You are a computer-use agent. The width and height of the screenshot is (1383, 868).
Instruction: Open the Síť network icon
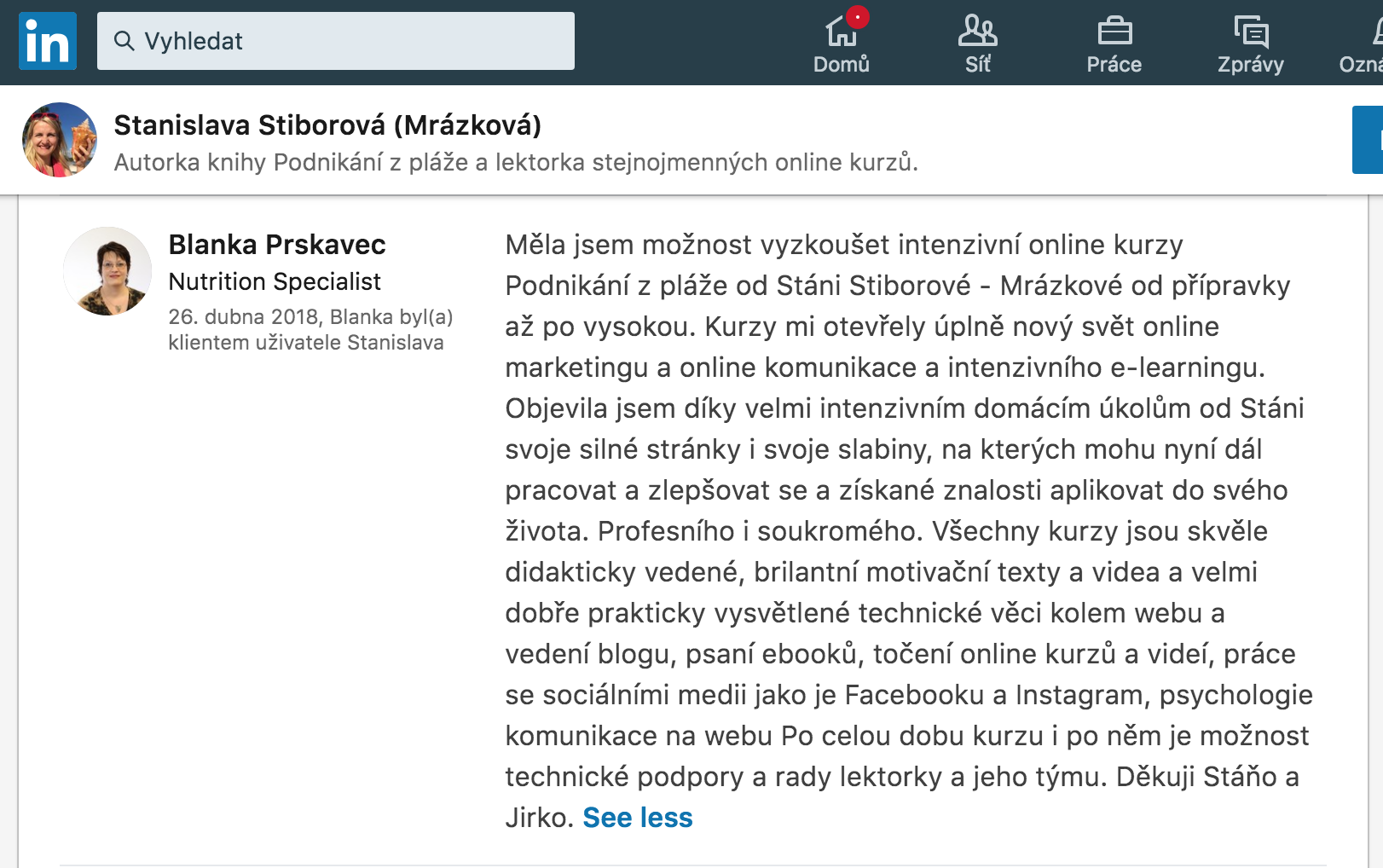coord(978,32)
